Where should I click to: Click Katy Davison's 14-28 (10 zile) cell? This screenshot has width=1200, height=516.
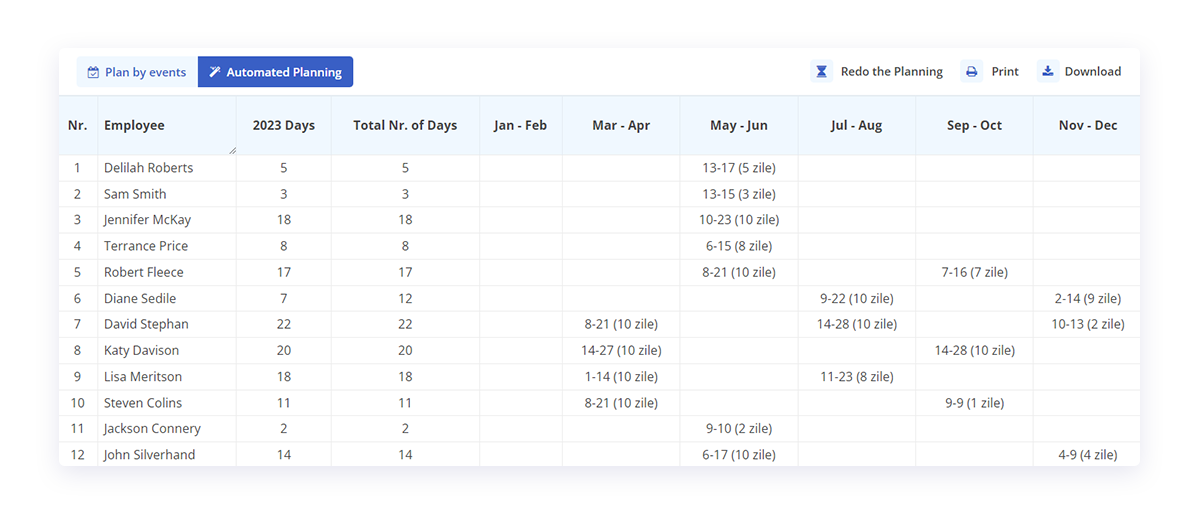975,350
